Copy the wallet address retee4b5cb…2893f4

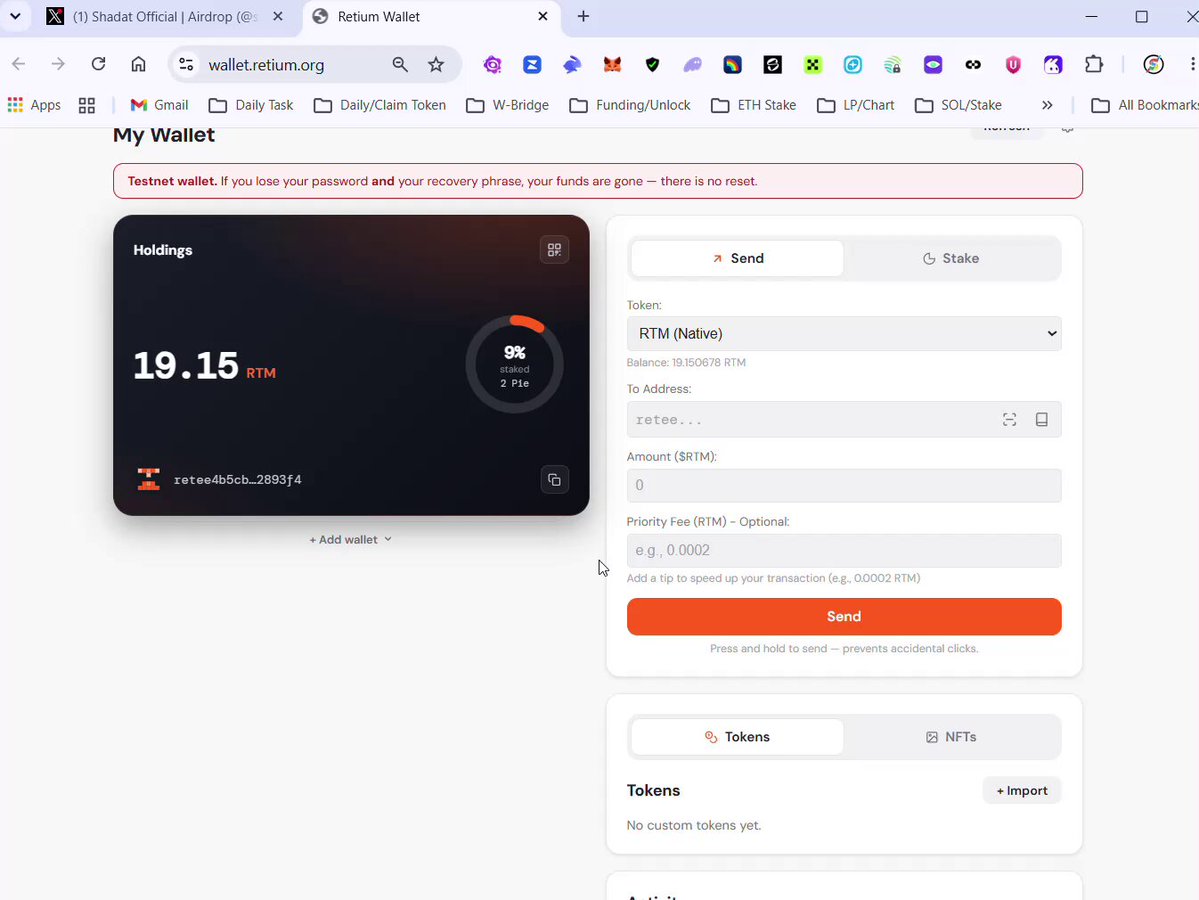pyautogui.click(x=554, y=480)
